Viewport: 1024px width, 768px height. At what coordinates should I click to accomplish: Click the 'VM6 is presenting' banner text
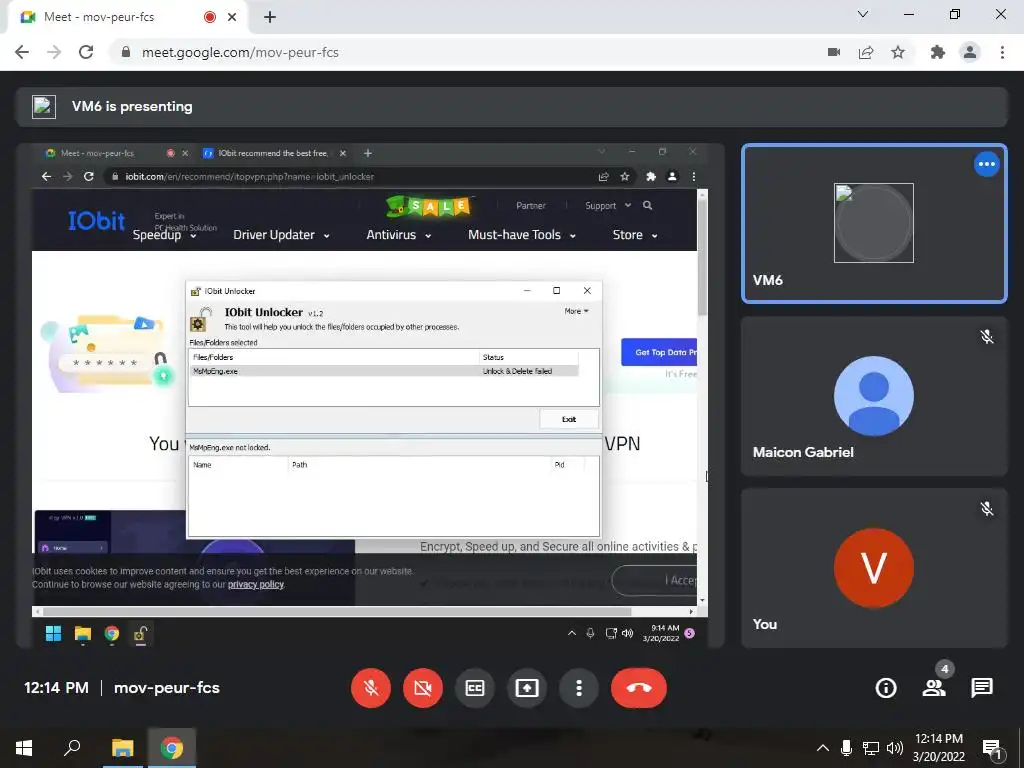point(132,106)
